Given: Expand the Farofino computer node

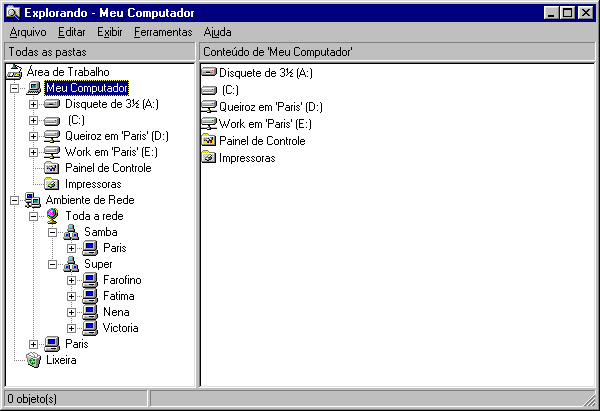Looking at the screenshot, I should coord(71,280).
